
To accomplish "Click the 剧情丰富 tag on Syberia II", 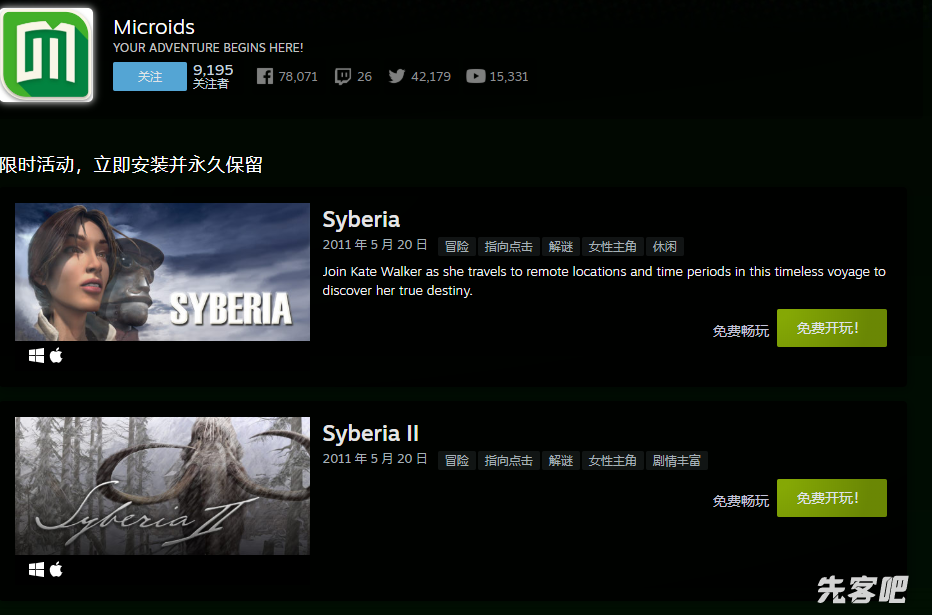I will 677,461.
